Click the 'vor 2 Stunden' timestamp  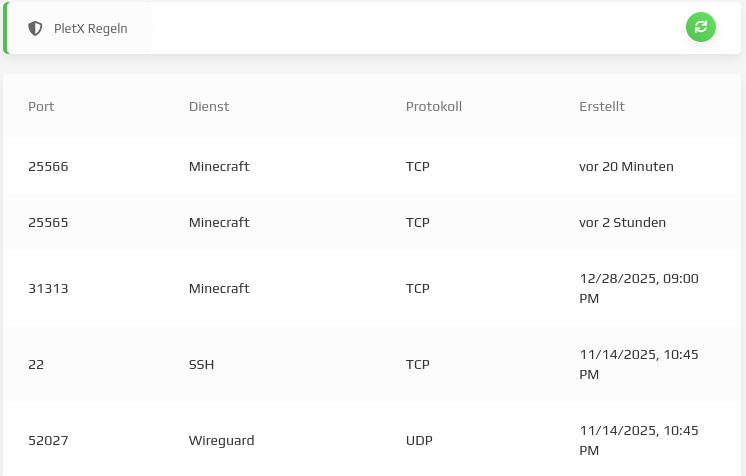coord(622,222)
